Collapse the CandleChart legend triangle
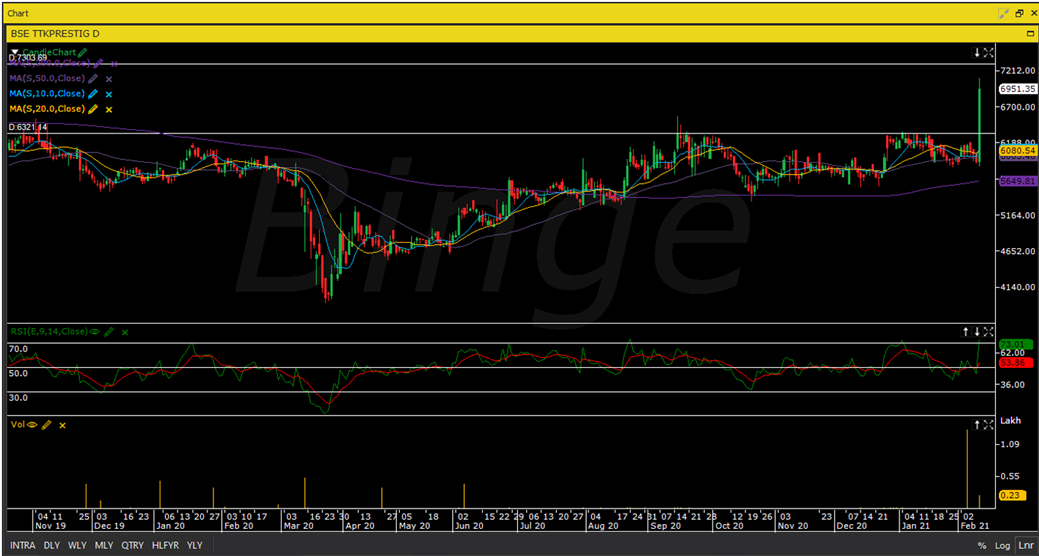The image size is (1039, 556). tap(15, 52)
